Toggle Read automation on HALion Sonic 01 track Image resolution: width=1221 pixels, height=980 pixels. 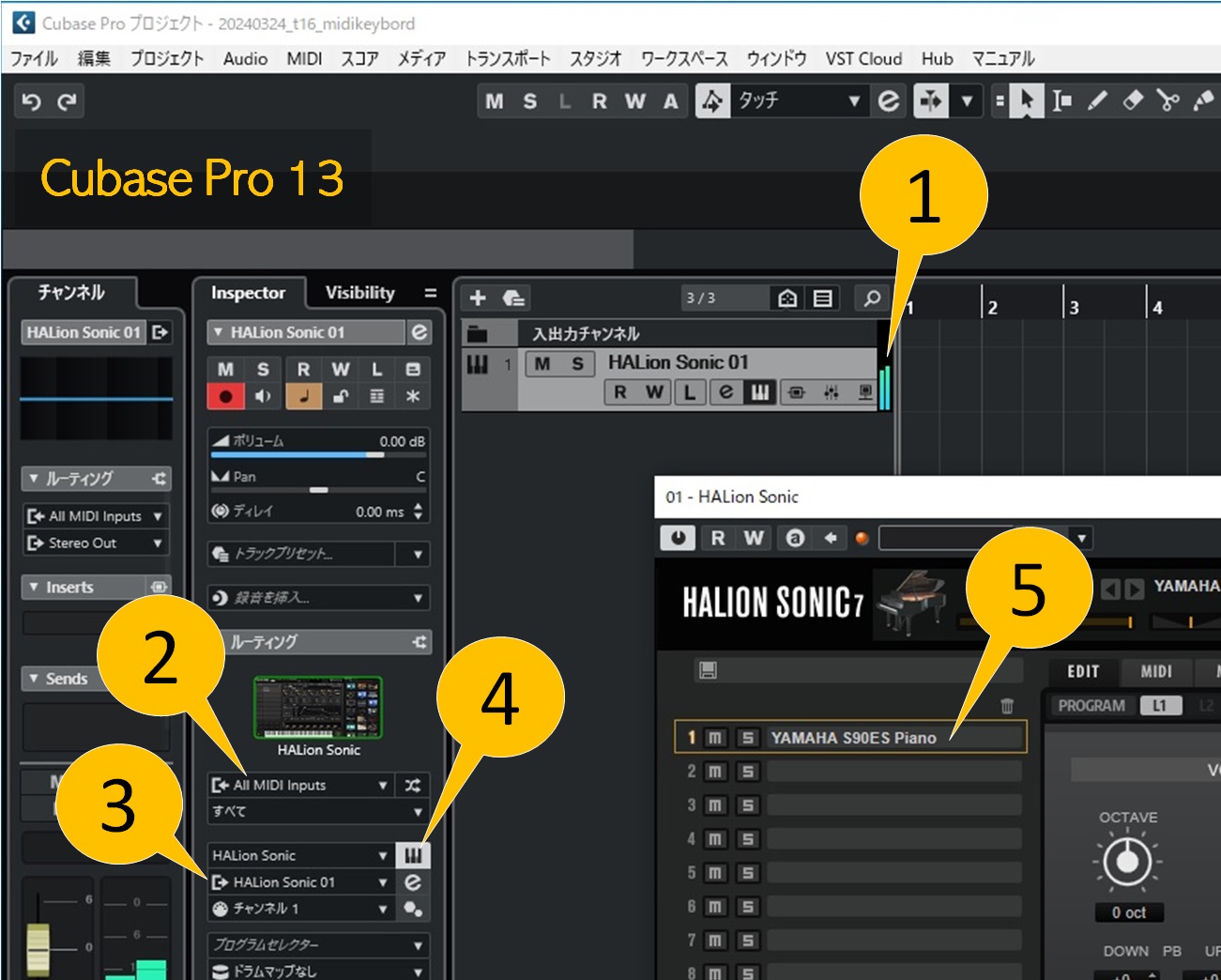(x=620, y=392)
